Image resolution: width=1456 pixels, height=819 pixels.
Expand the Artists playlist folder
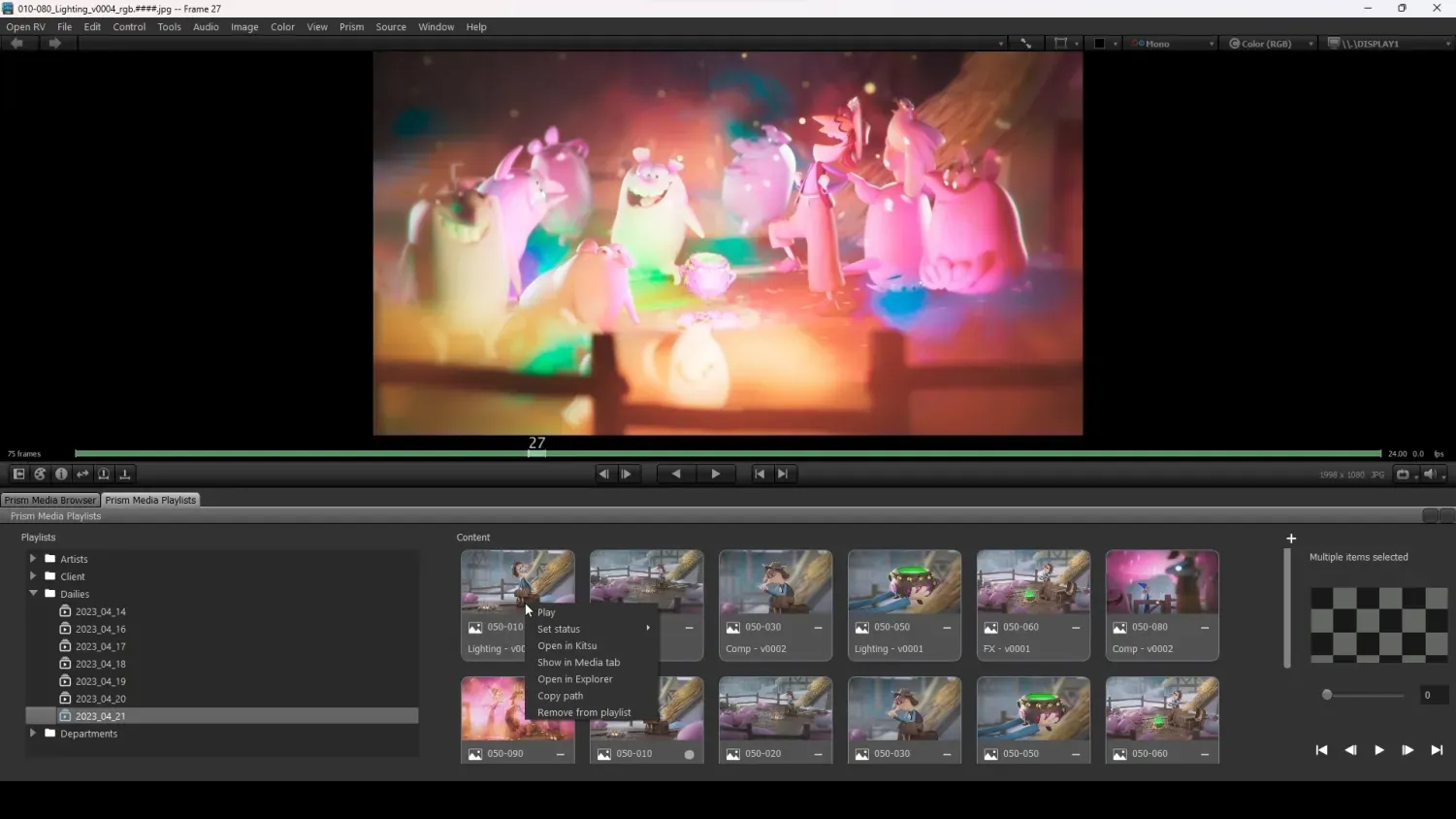coord(33,559)
